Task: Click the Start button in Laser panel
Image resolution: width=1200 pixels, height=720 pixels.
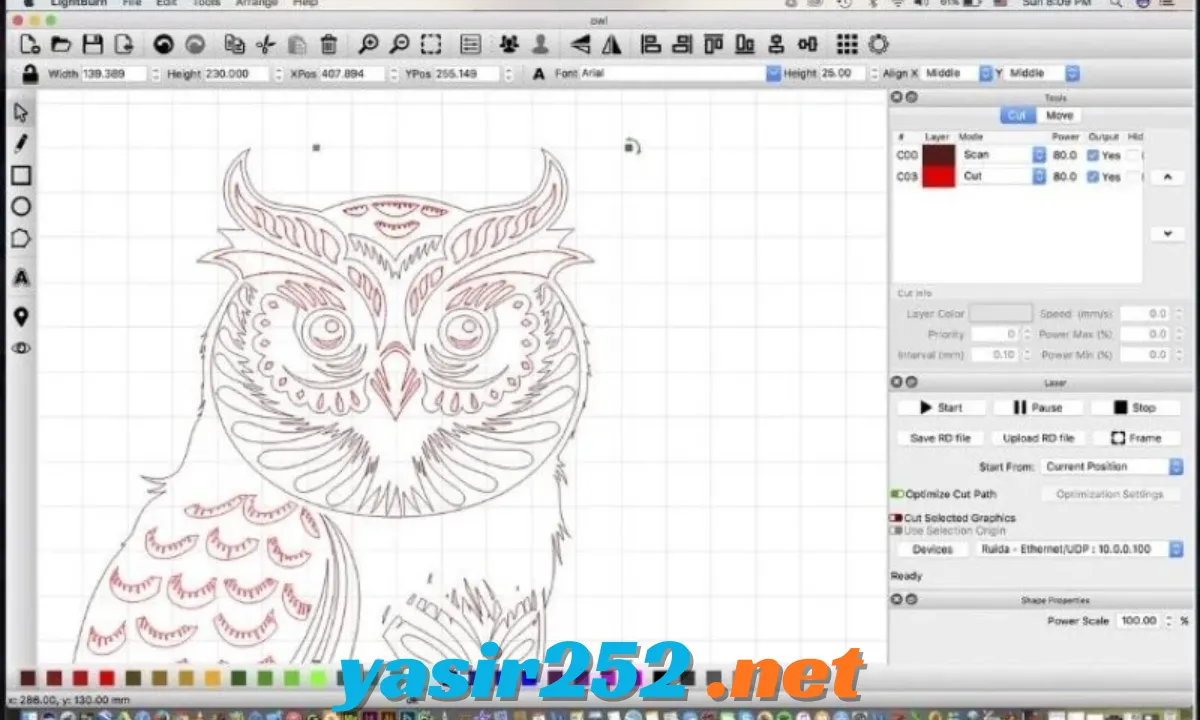Action: (941, 407)
